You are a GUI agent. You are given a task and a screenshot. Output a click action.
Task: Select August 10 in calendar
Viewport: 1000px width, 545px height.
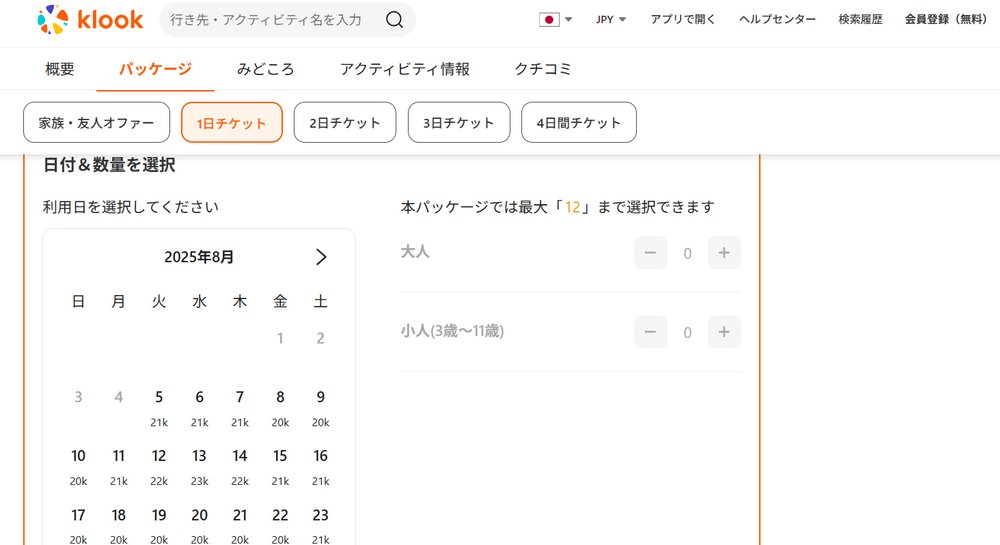point(78,467)
